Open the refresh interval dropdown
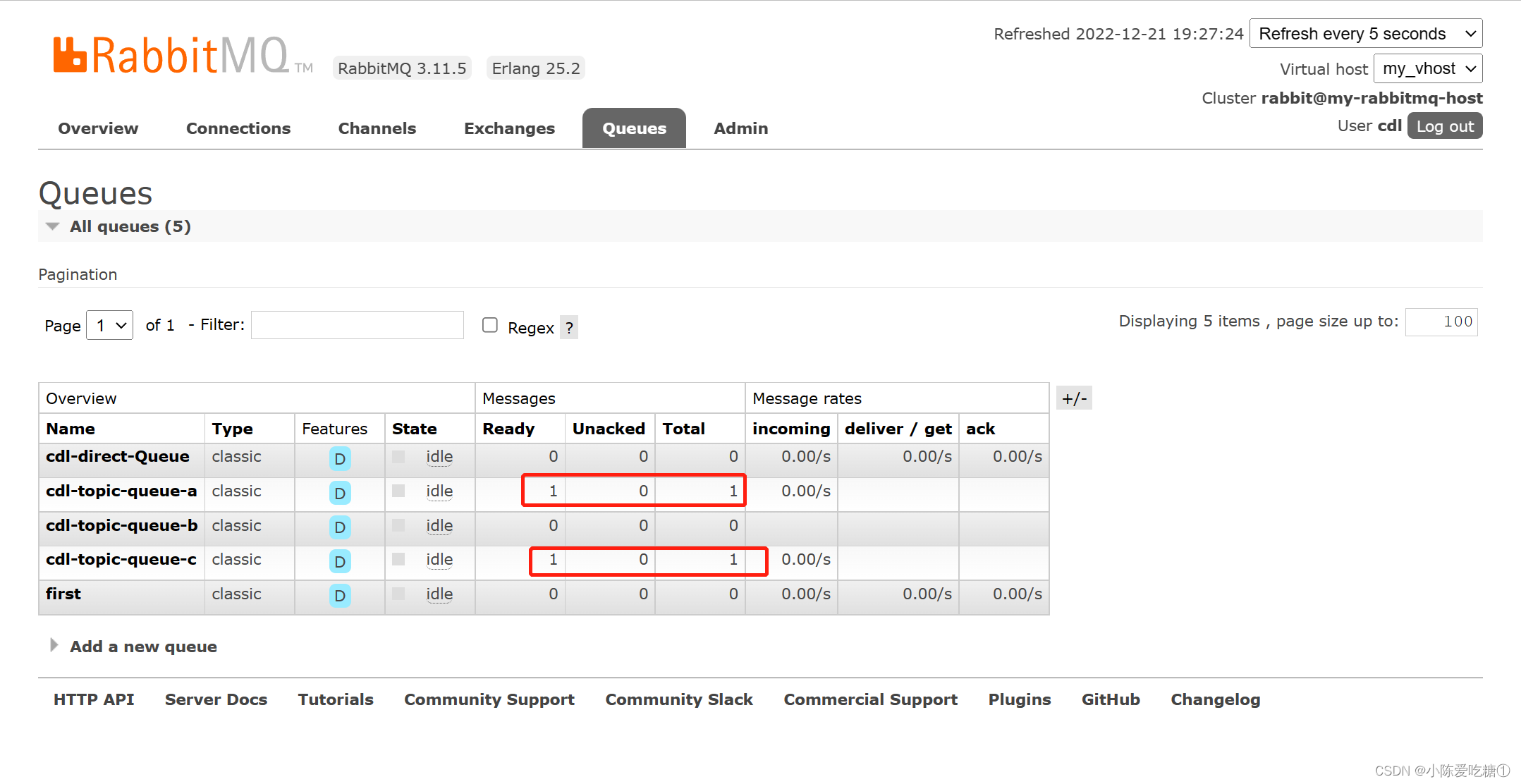This screenshot has width=1521, height=784. coord(1366,34)
